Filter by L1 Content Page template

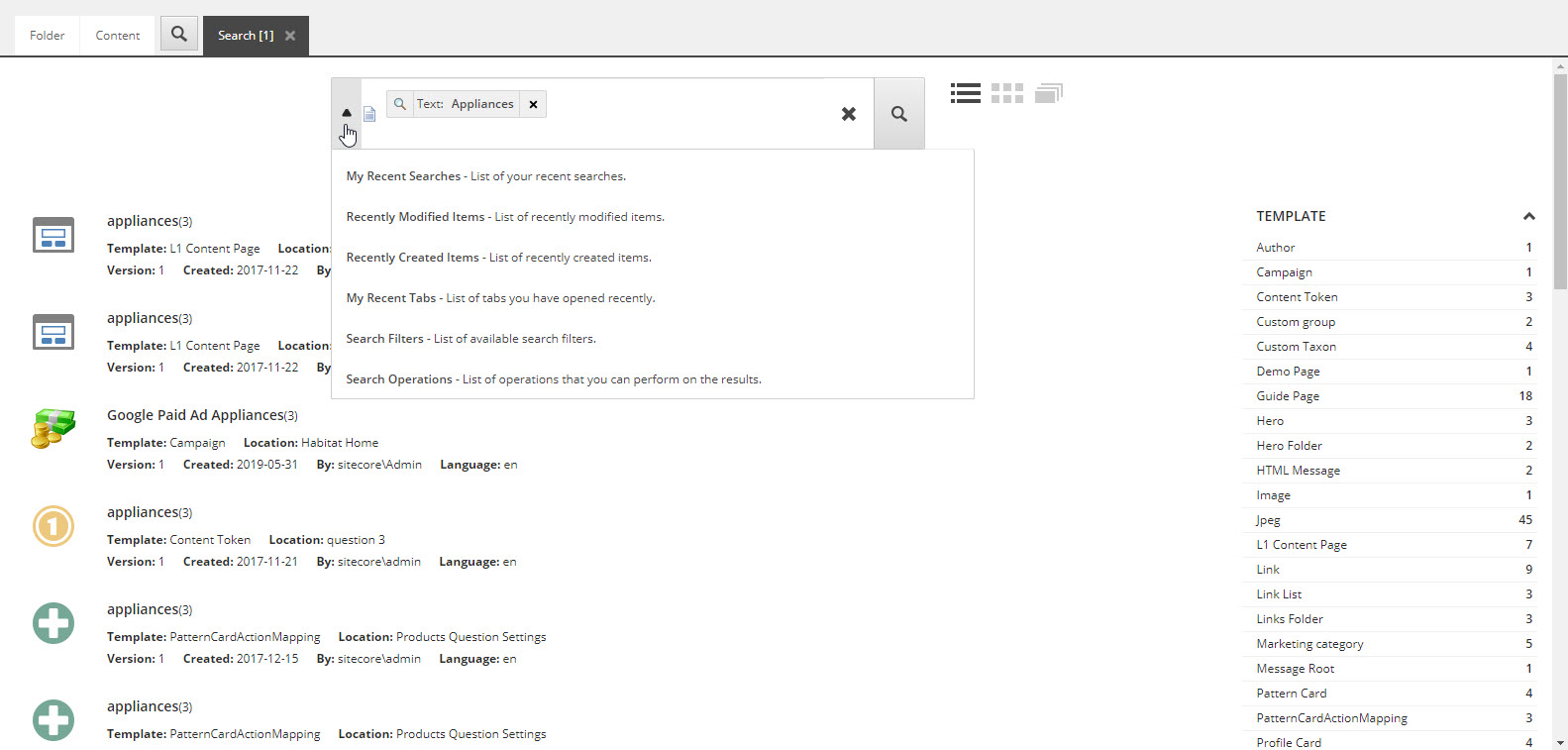[1391, 545]
